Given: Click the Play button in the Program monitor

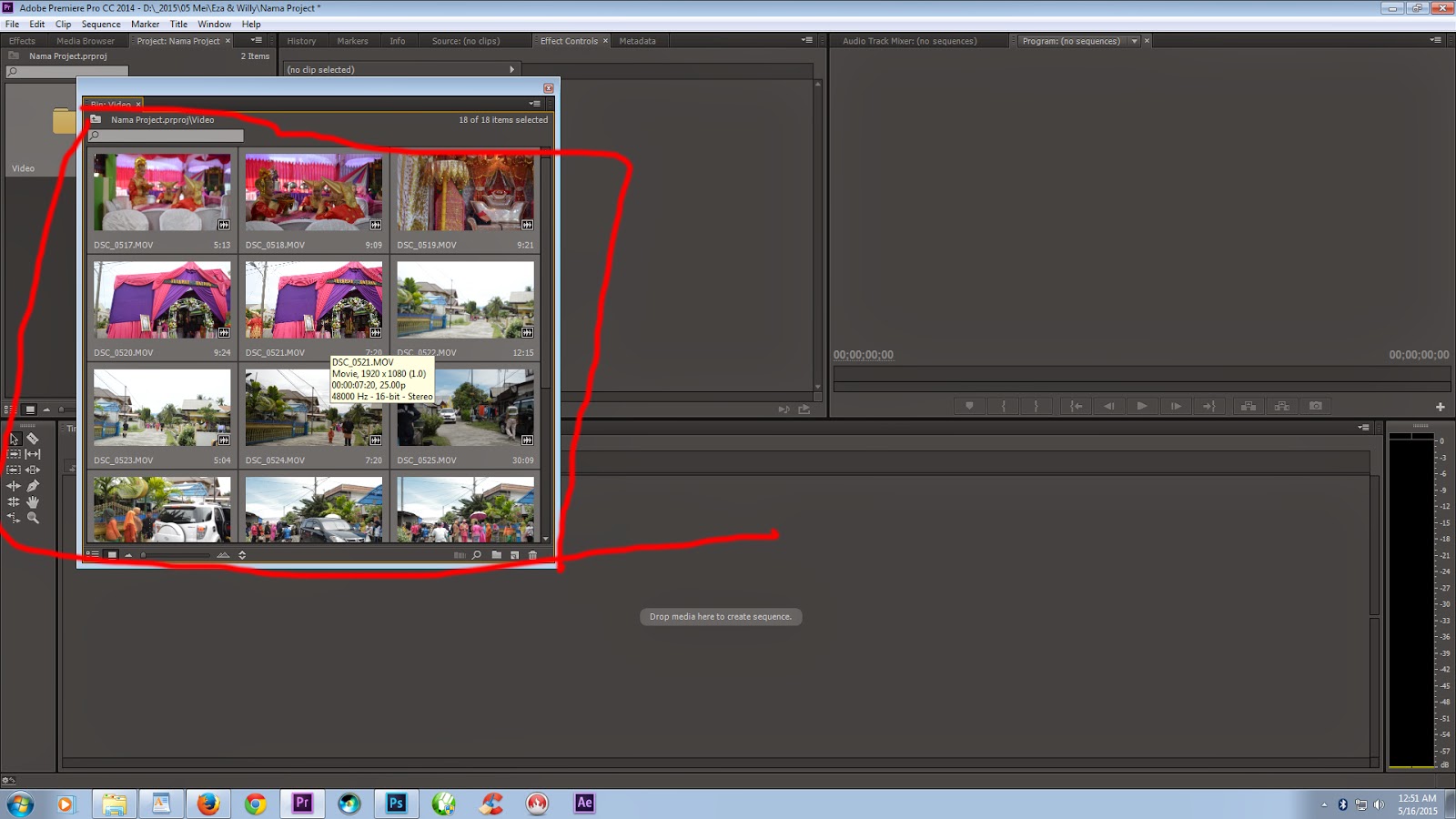Looking at the screenshot, I should click(x=1142, y=406).
